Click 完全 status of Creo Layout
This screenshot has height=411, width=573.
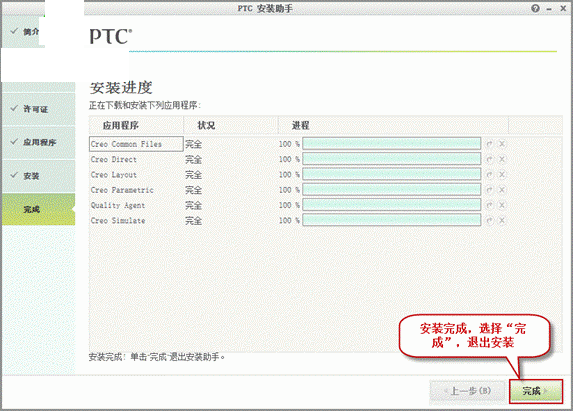click(193, 175)
